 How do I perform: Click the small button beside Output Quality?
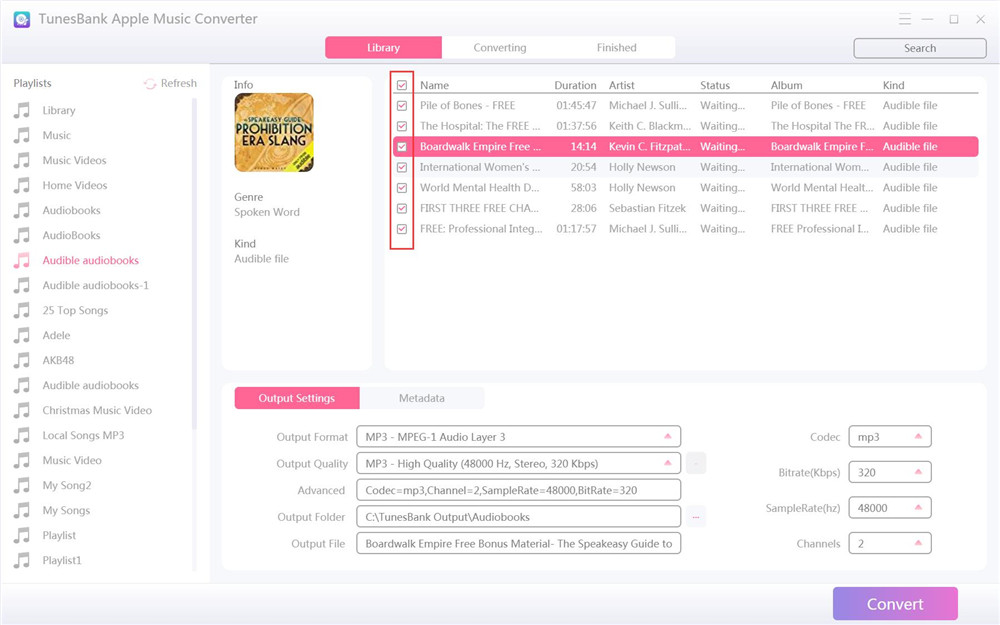tap(696, 463)
